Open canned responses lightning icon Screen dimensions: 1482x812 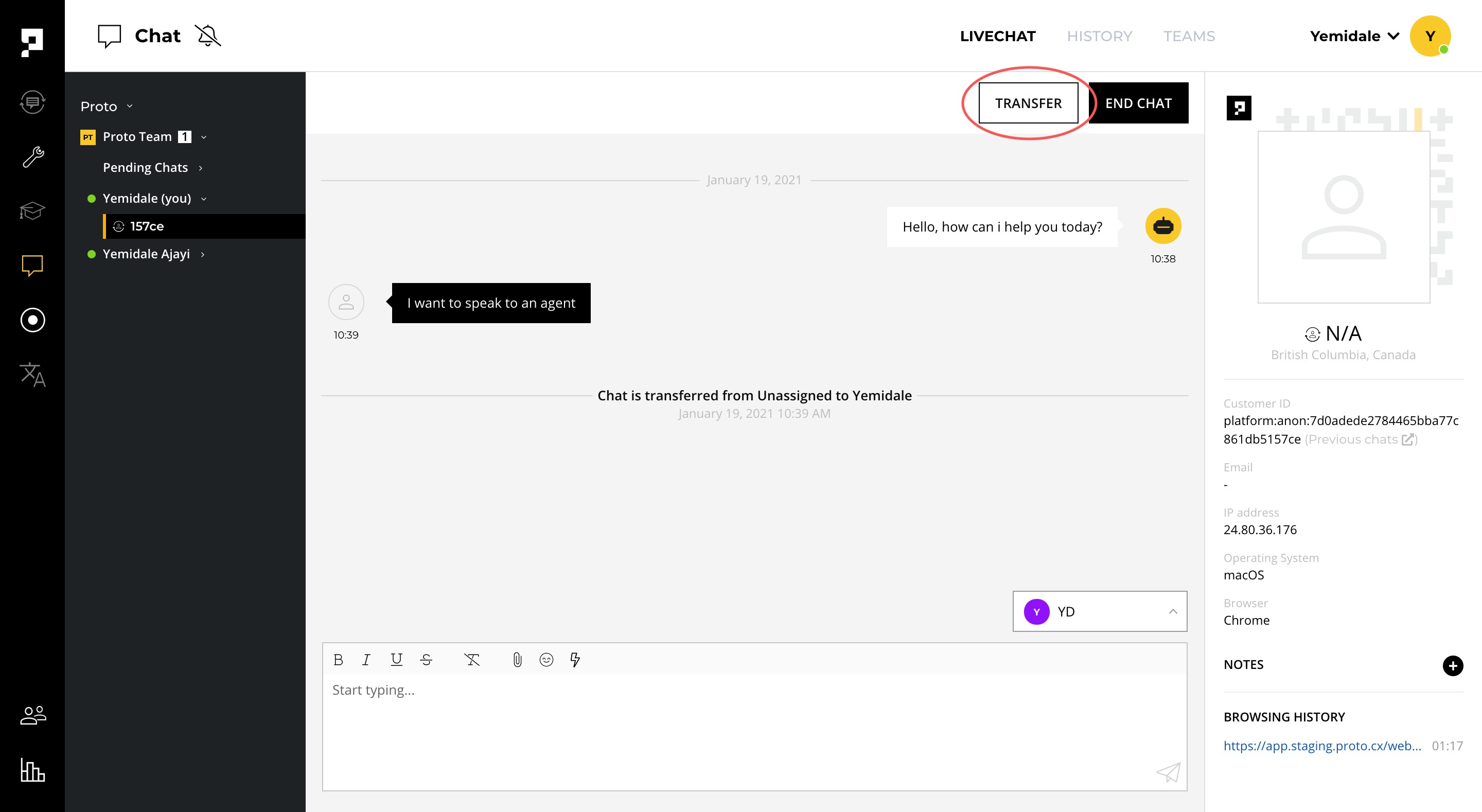pyautogui.click(x=575, y=660)
